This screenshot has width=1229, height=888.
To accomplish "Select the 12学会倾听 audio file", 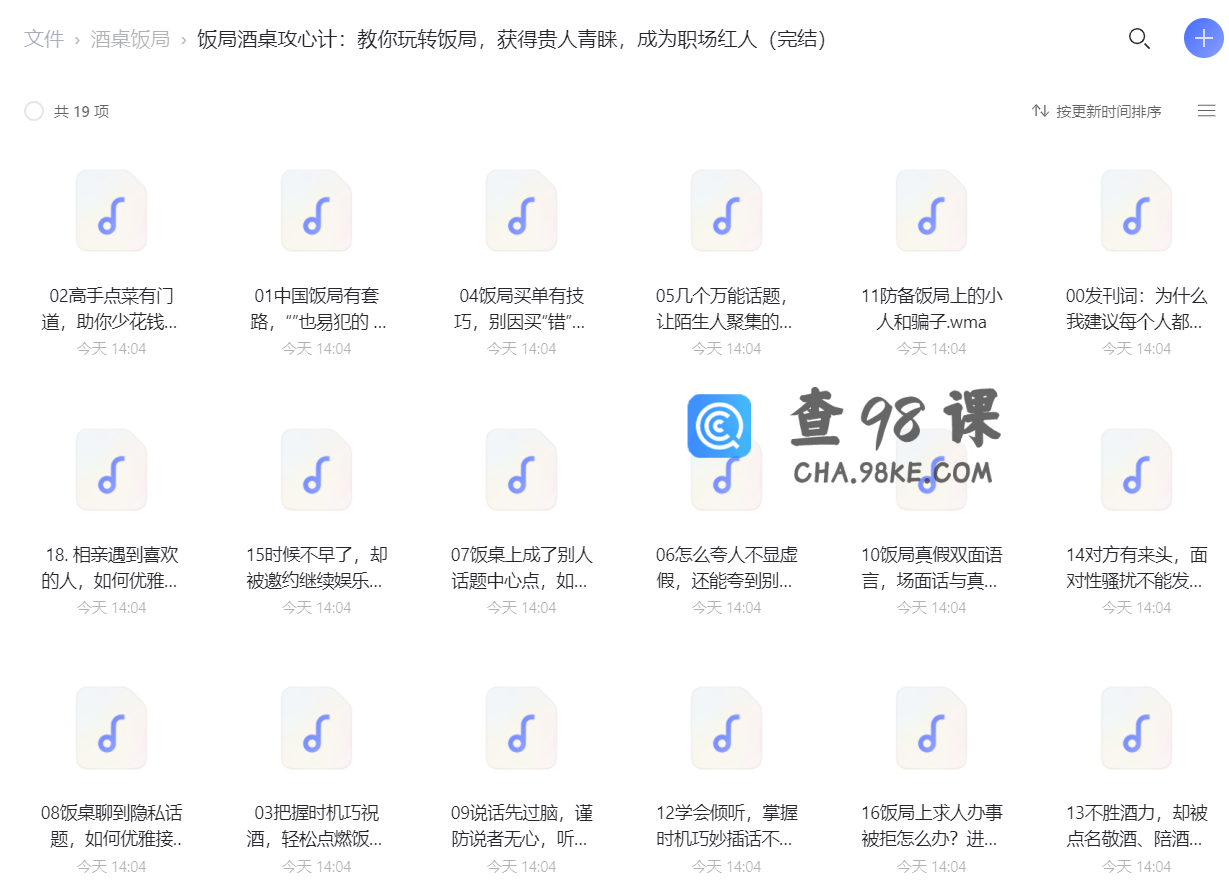I will 726,728.
